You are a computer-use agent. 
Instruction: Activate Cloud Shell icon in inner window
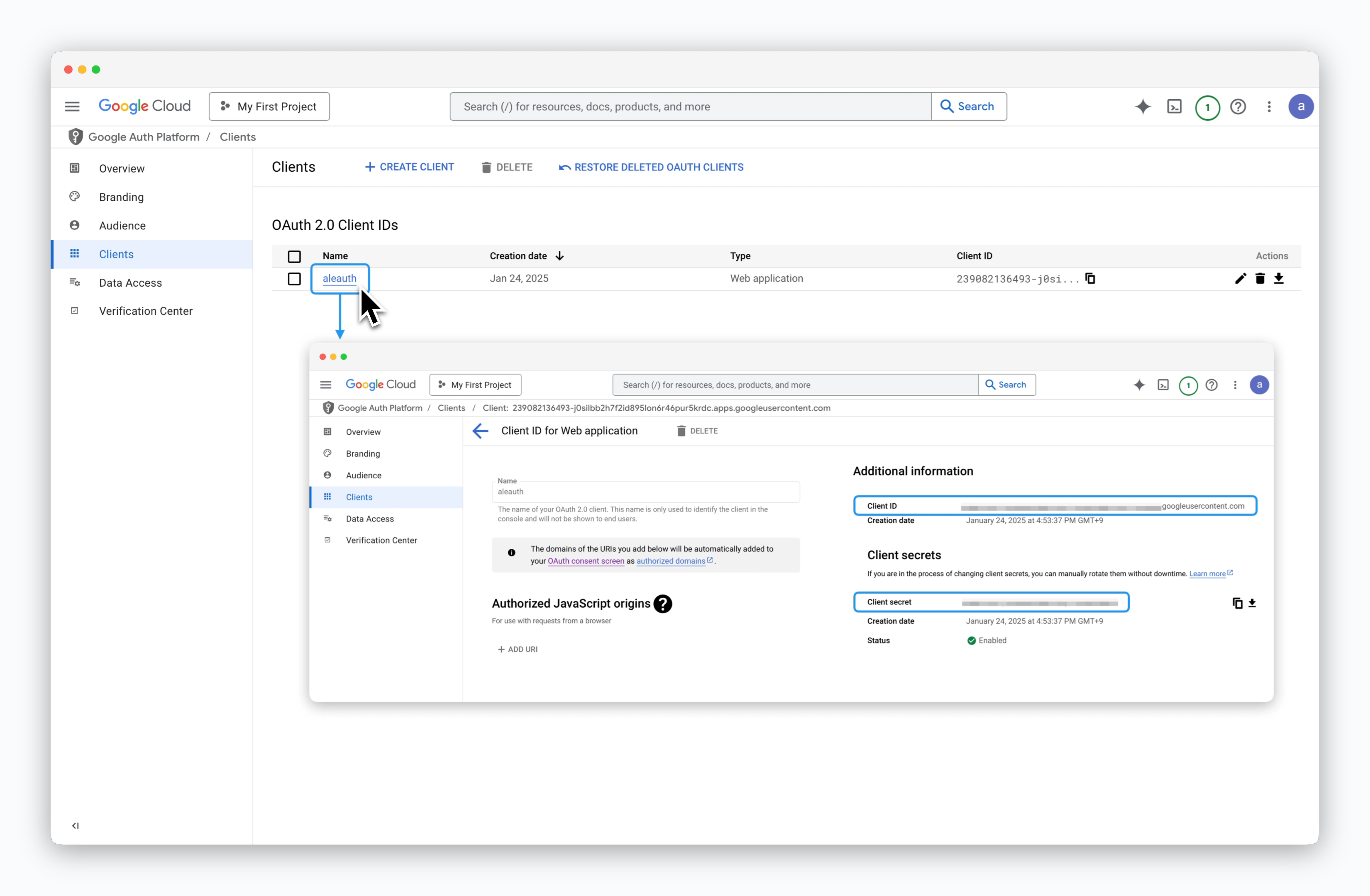[x=1163, y=385]
